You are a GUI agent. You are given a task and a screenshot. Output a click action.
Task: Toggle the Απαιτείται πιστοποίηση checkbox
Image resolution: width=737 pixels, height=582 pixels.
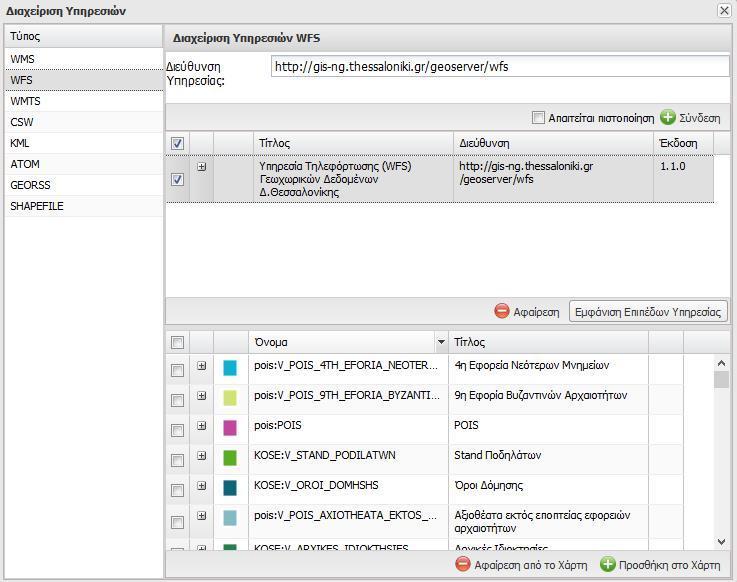click(538, 118)
